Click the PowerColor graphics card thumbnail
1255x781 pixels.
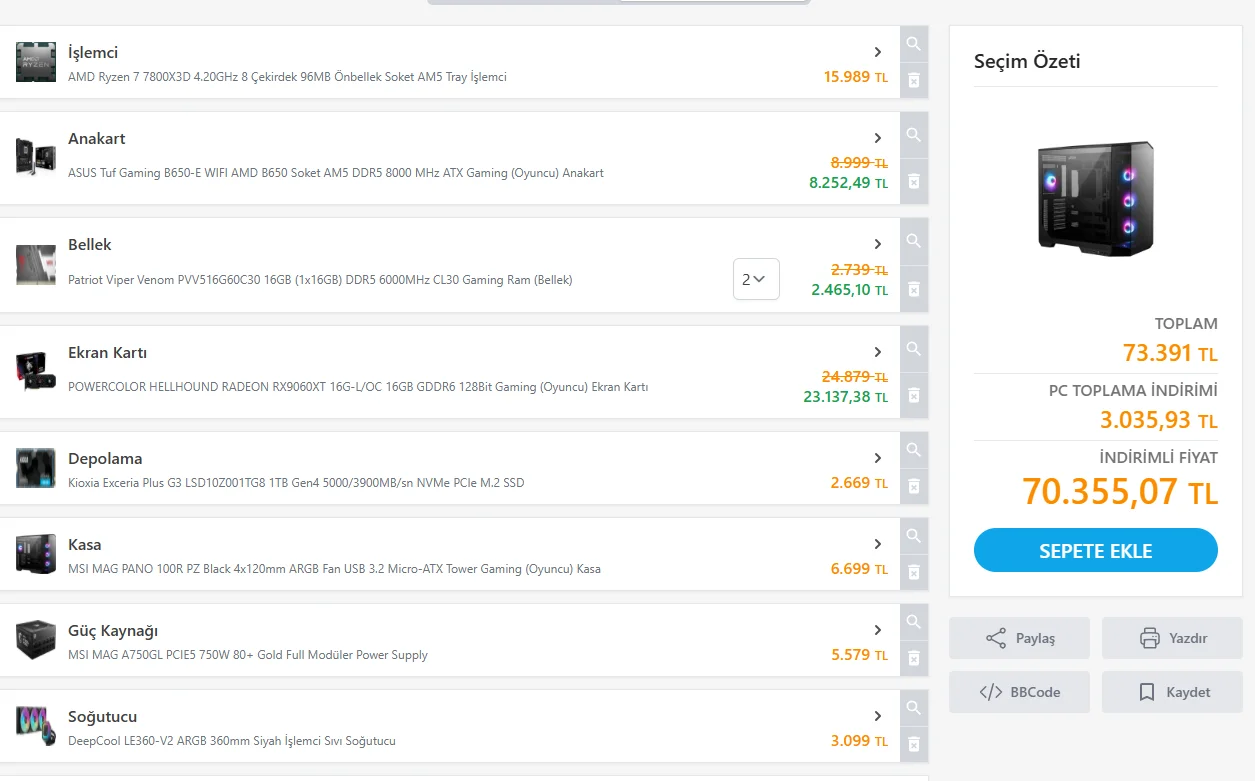[x=36, y=372]
